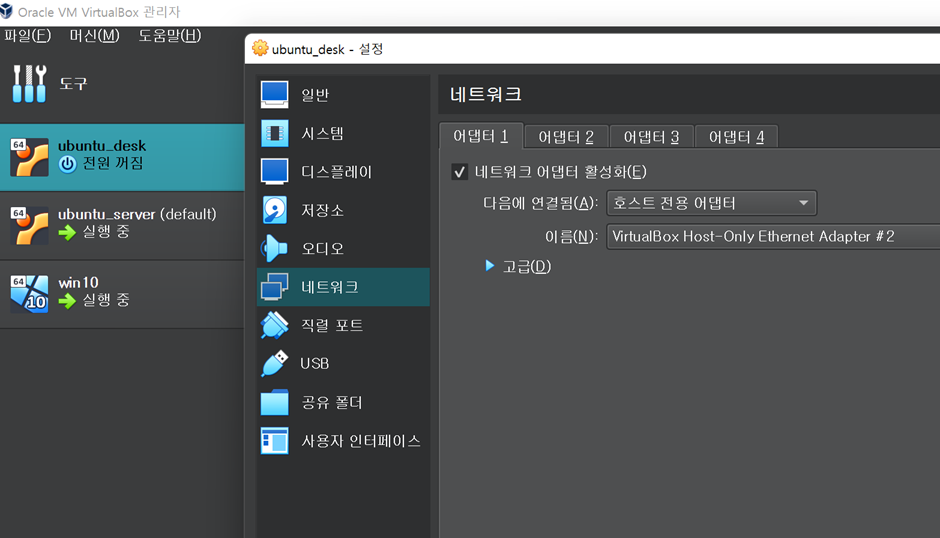Click the 사용자 인터페이스 UI icon
Screen dimensions: 940x538
[275, 441]
